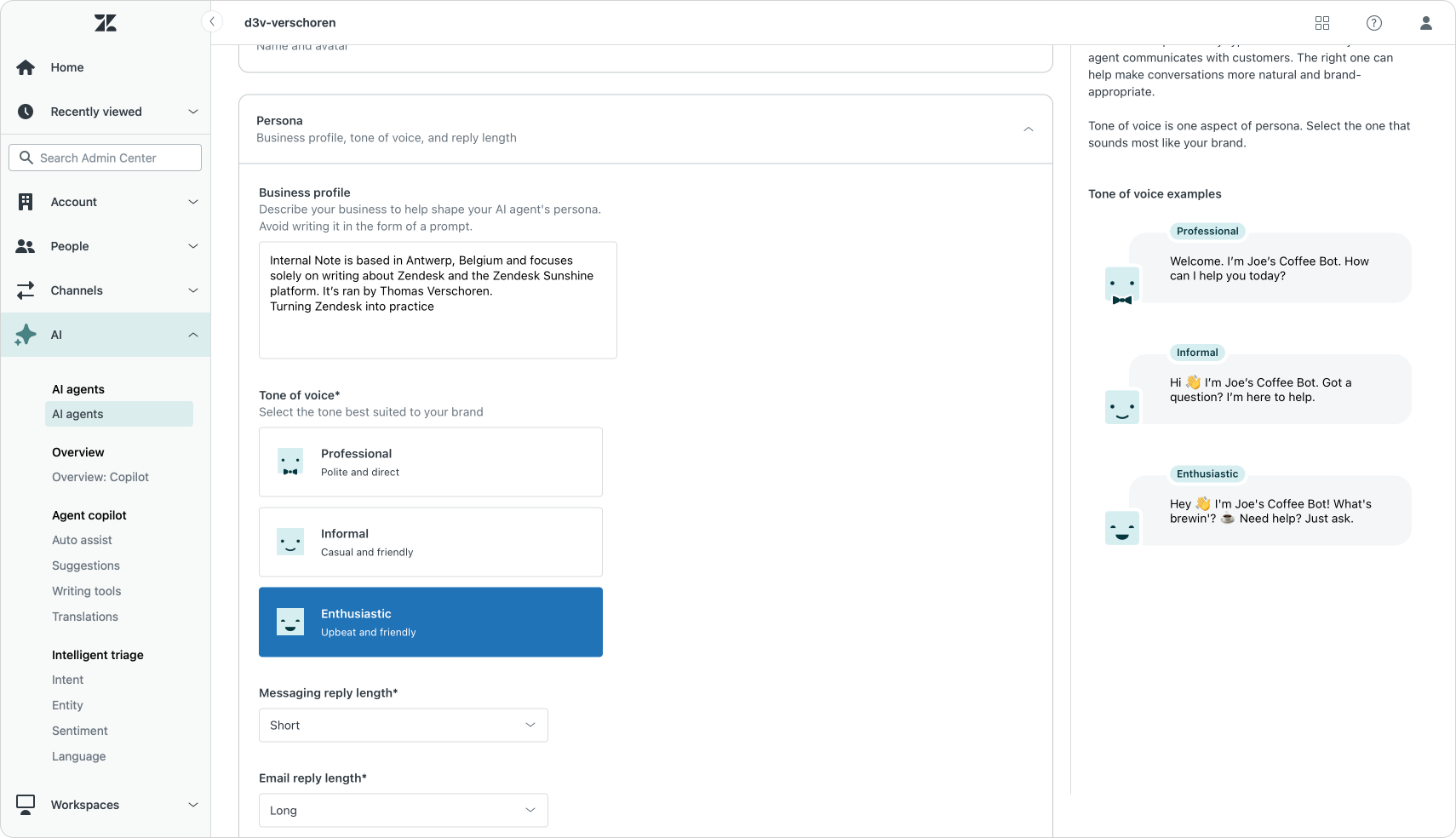The image size is (1456, 838).
Task: Click the d3v-verschoren account name
Action: tap(290, 23)
